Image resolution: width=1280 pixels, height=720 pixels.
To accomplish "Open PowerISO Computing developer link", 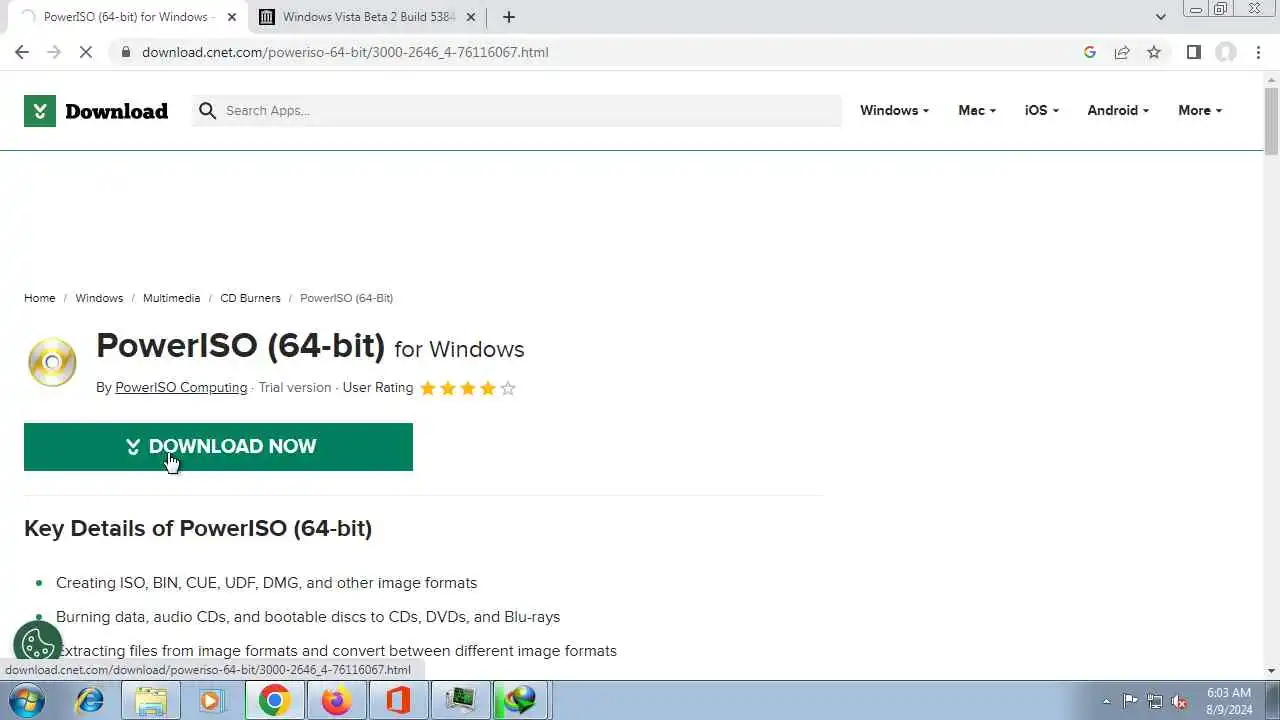I will coord(181,388).
